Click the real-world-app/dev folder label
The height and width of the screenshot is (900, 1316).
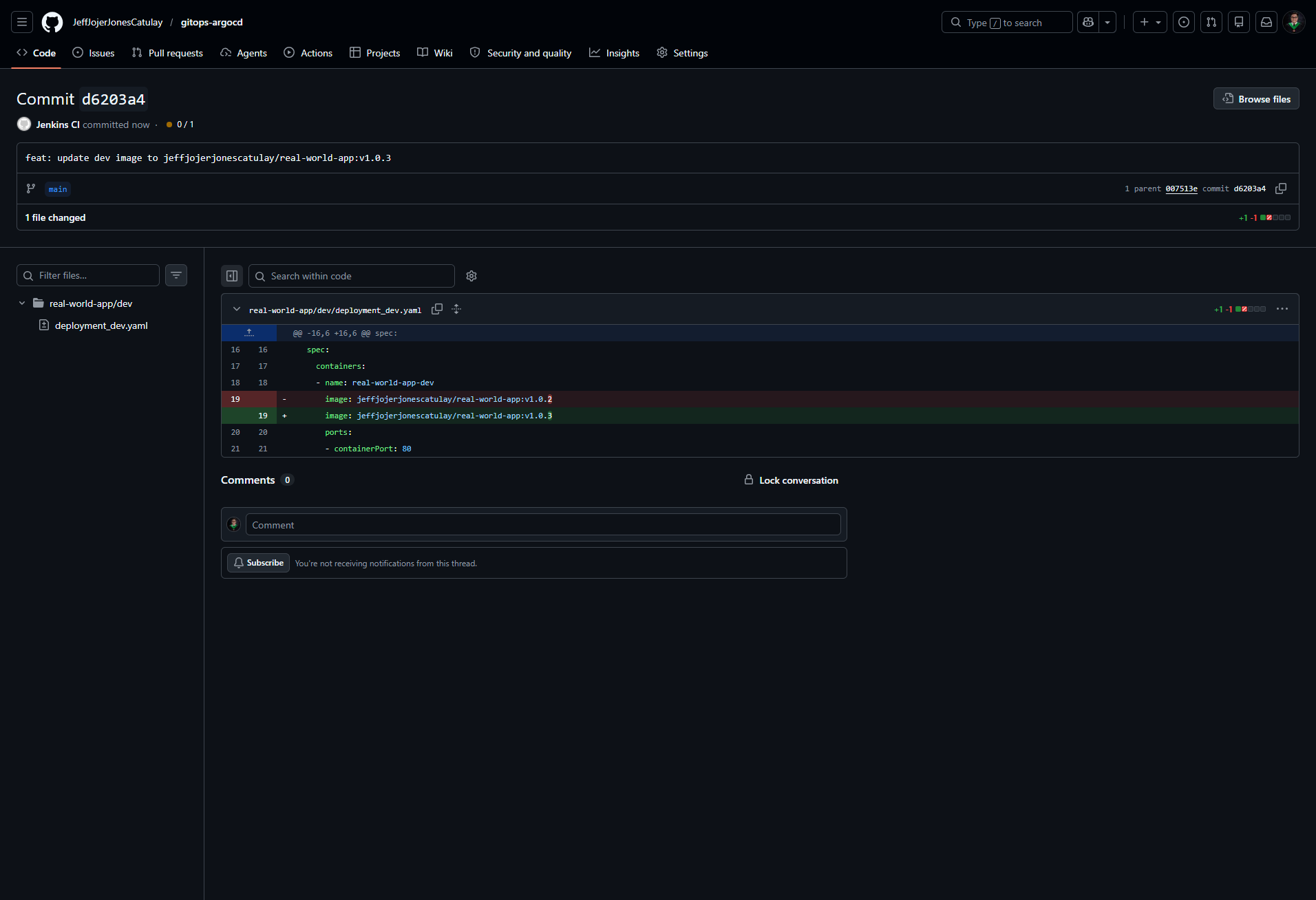(x=91, y=303)
